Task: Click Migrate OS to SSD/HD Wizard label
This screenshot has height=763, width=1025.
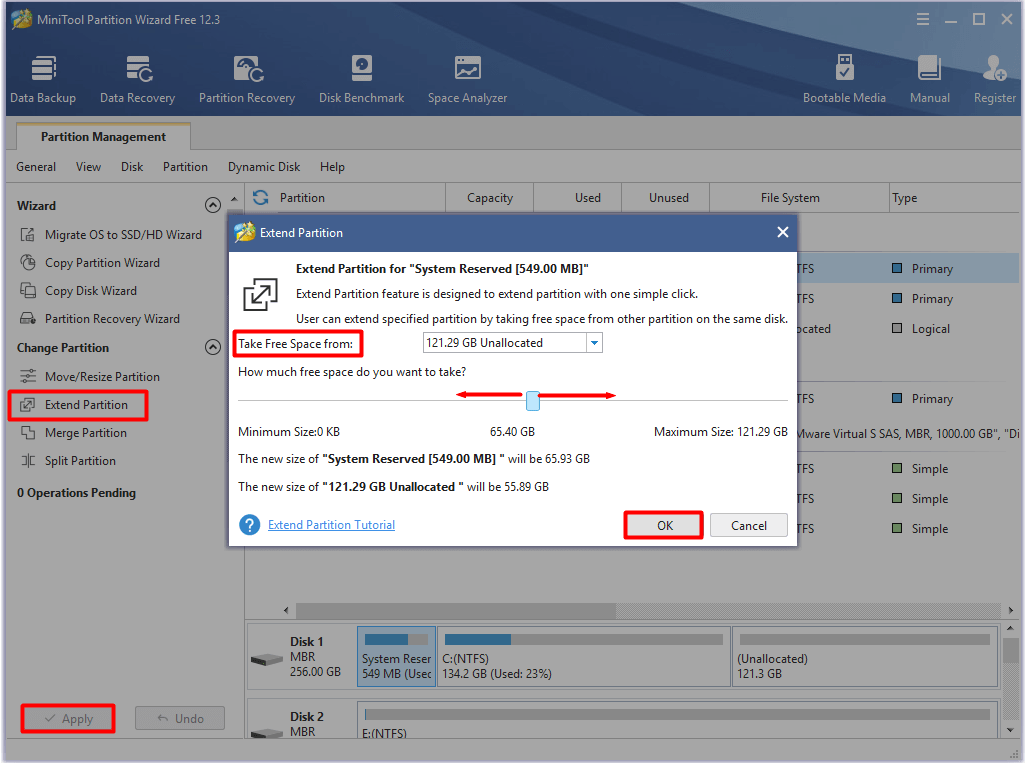Action: 123,235
